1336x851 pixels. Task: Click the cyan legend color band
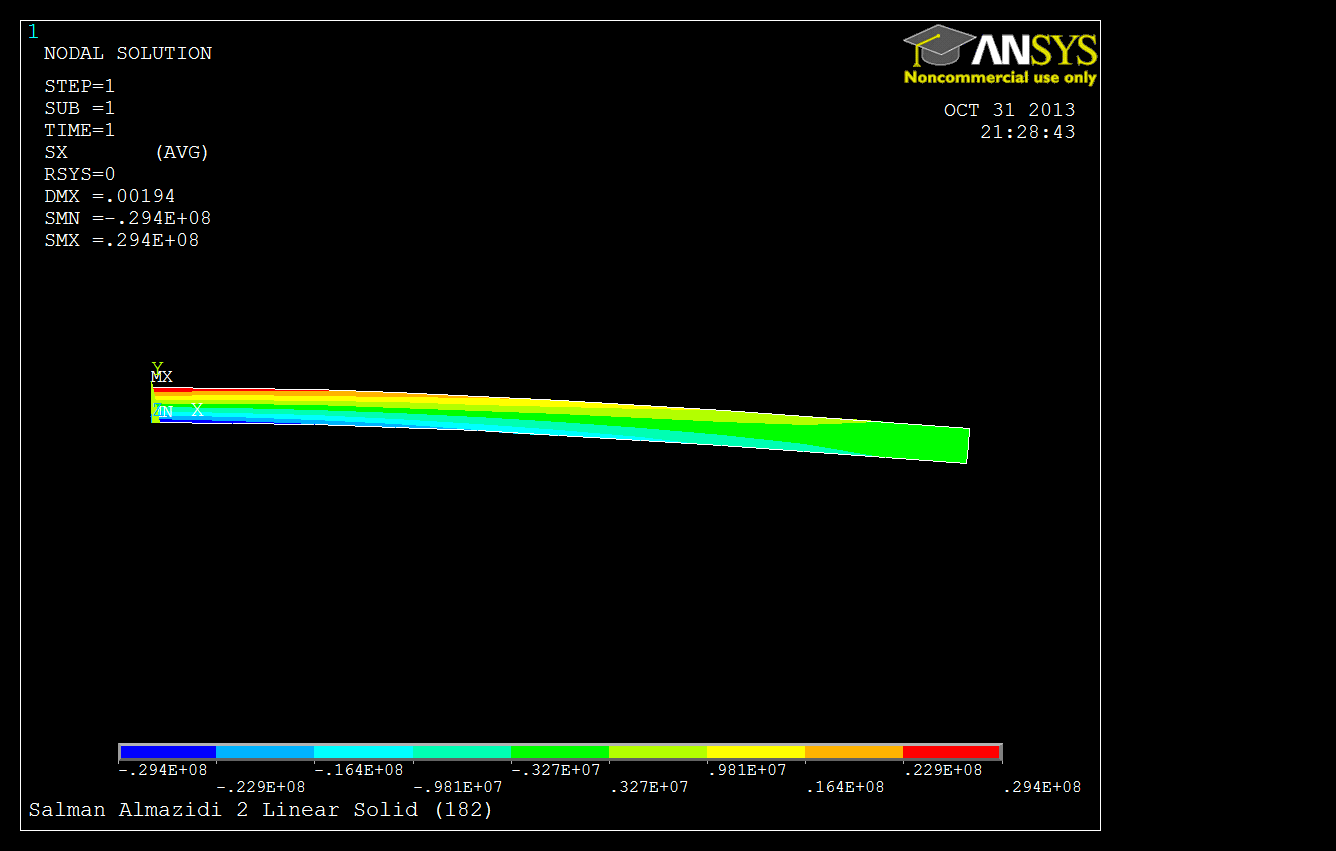[364, 751]
